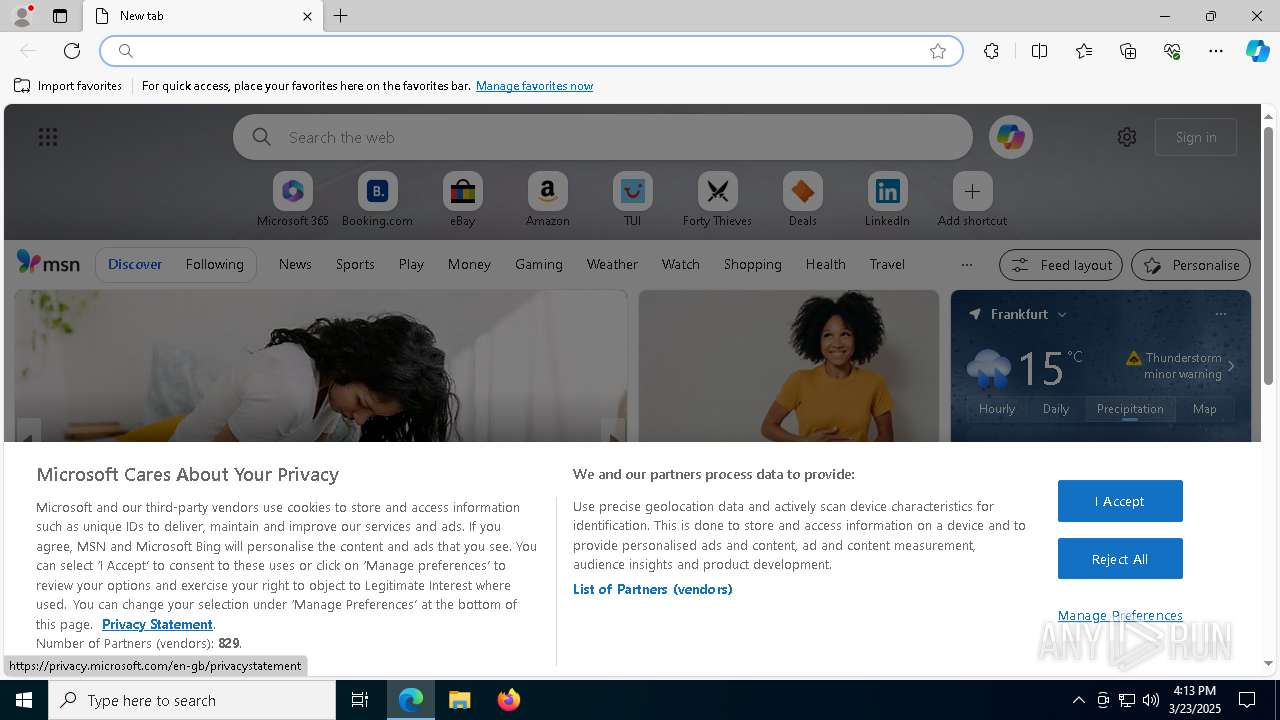Click Reject All cookies button

[x=1120, y=559]
